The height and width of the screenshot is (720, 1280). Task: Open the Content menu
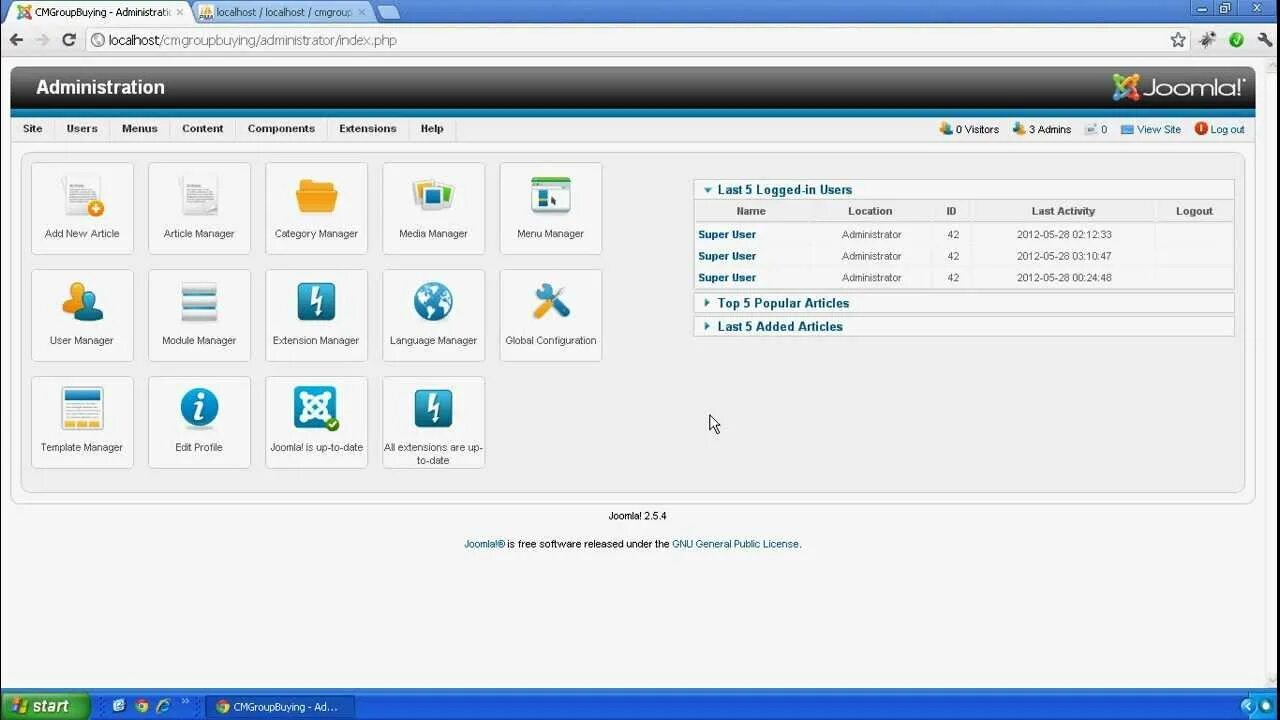pos(203,129)
